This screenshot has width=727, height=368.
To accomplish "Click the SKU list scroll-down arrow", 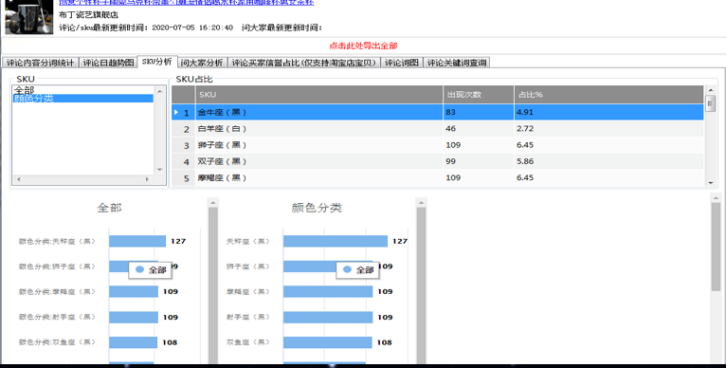I will [160, 170].
